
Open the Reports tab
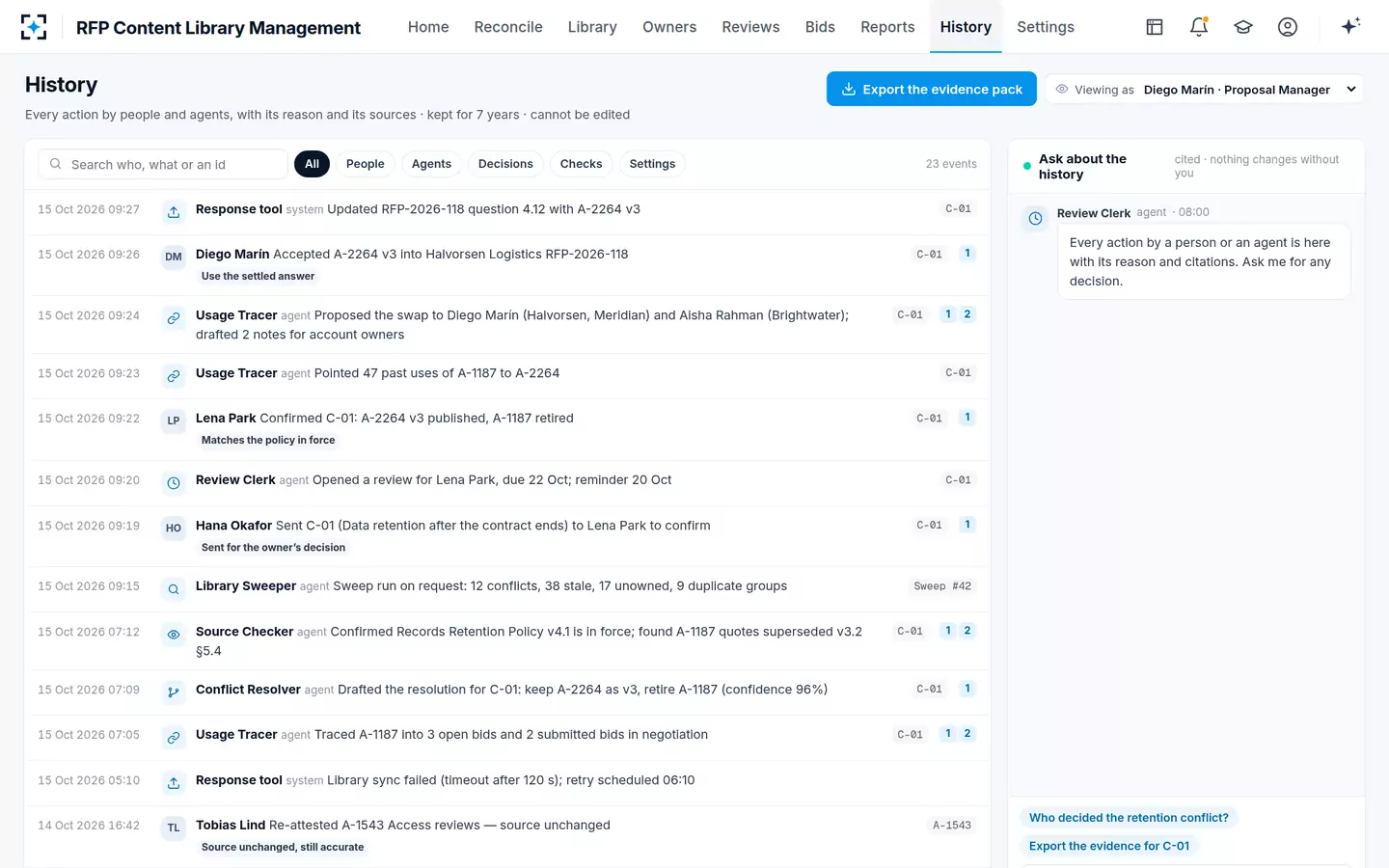(887, 27)
